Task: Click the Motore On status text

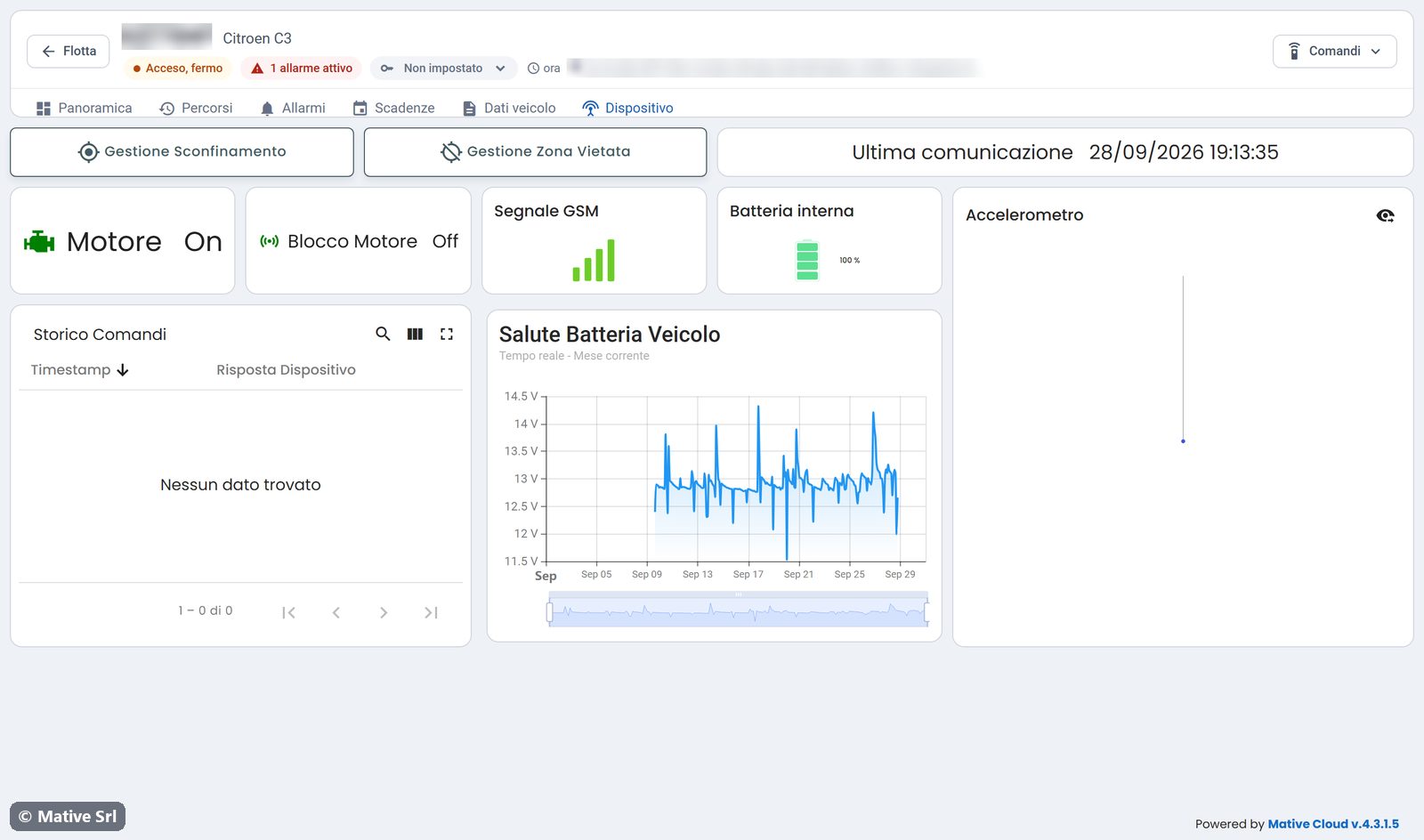Action: pyautogui.click(x=144, y=241)
